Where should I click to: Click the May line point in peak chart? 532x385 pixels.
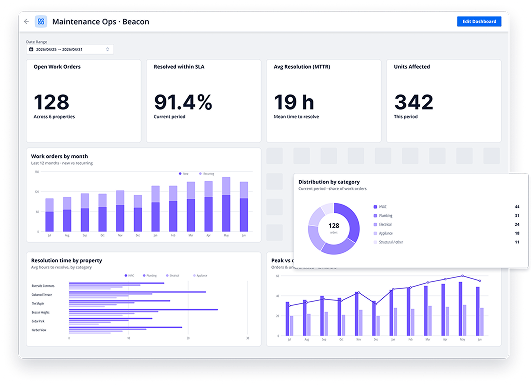point(462,276)
